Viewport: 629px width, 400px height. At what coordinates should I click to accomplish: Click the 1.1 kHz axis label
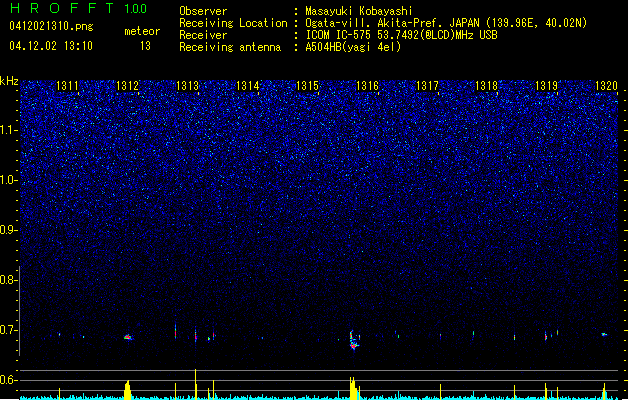click(x=9, y=130)
